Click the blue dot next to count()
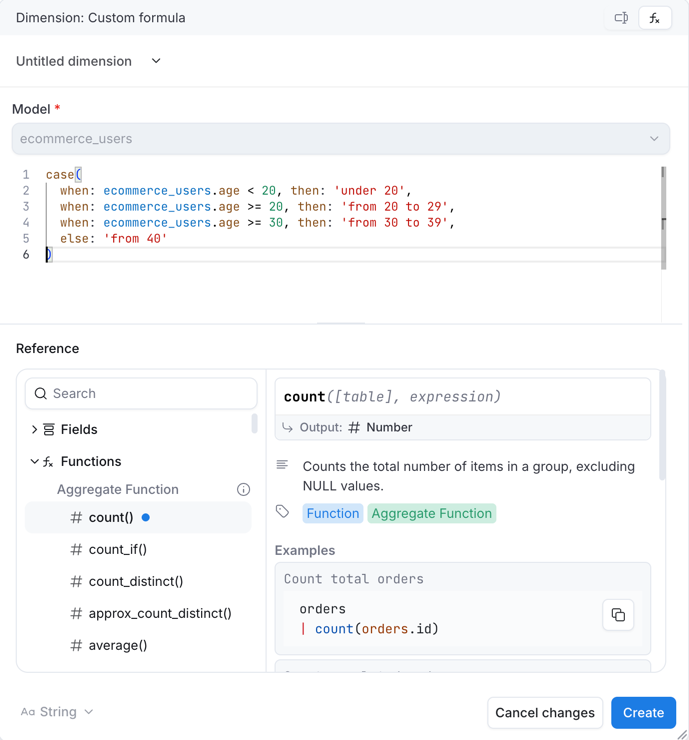Image resolution: width=689 pixels, height=740 pixels. [146, 518]
